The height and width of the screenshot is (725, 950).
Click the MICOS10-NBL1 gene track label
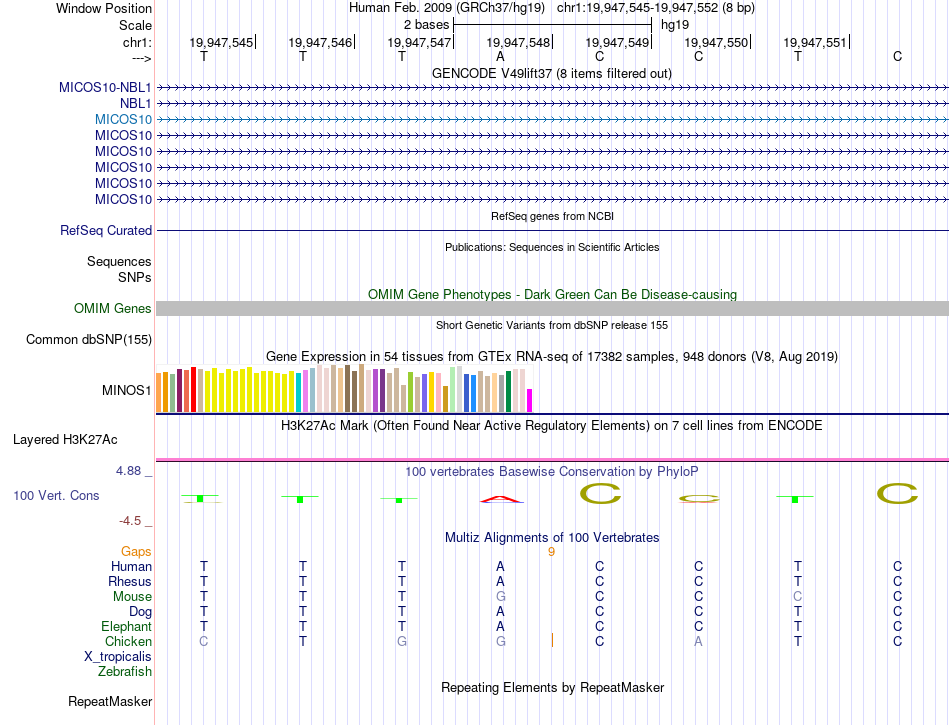pyautogui.click(x=105, y=87)
